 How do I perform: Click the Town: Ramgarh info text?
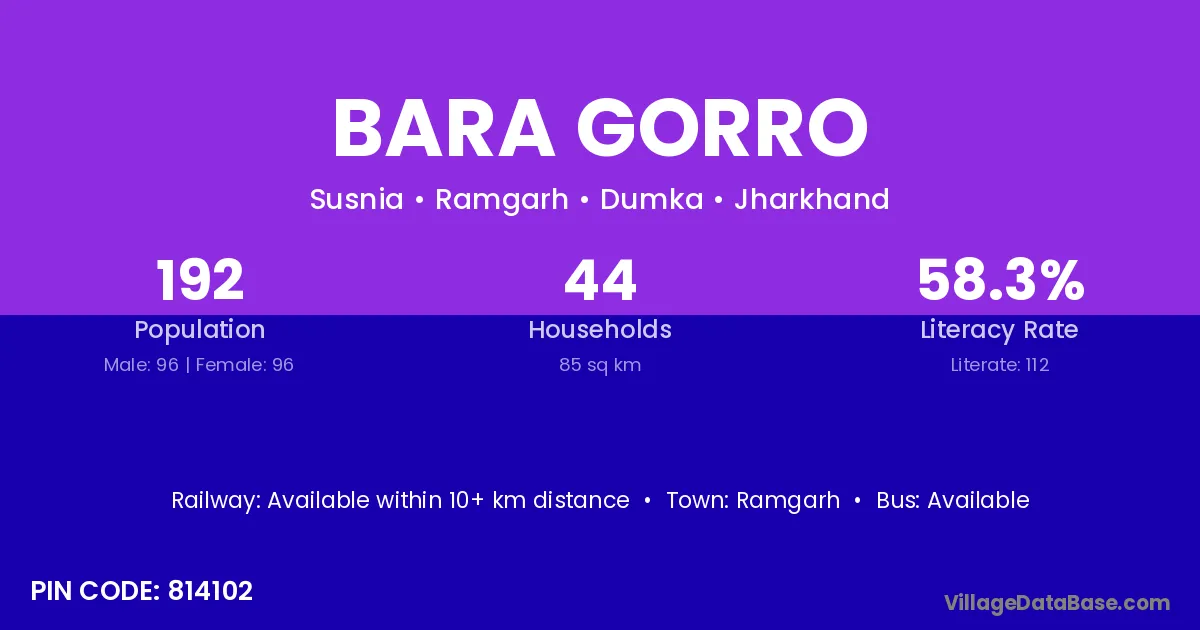[x=753, y=500]
